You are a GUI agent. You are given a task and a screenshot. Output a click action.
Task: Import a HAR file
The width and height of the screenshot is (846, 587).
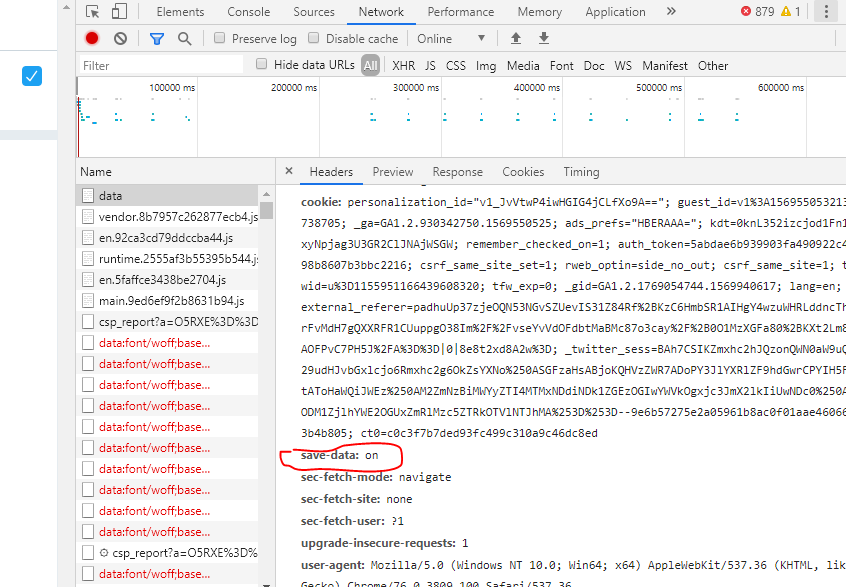pos(515,37)
